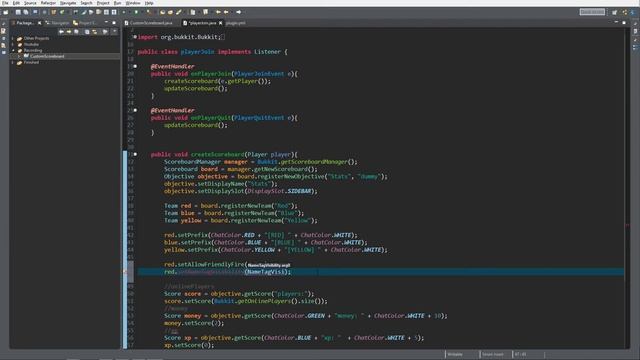Click Forward arrow in Package Explorer toolbar

coord(69,31)
